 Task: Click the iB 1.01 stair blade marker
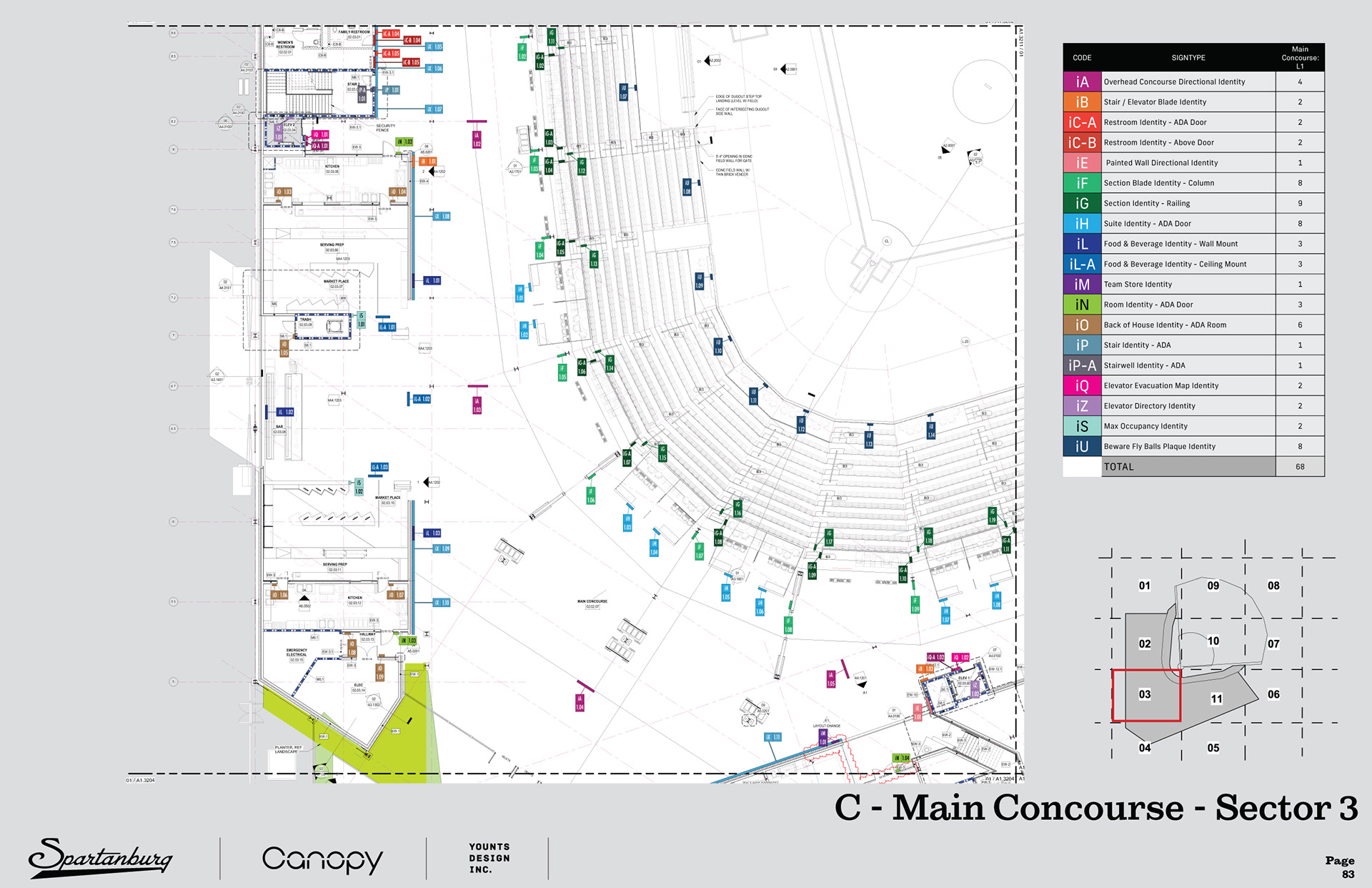[x=428, y=162]
